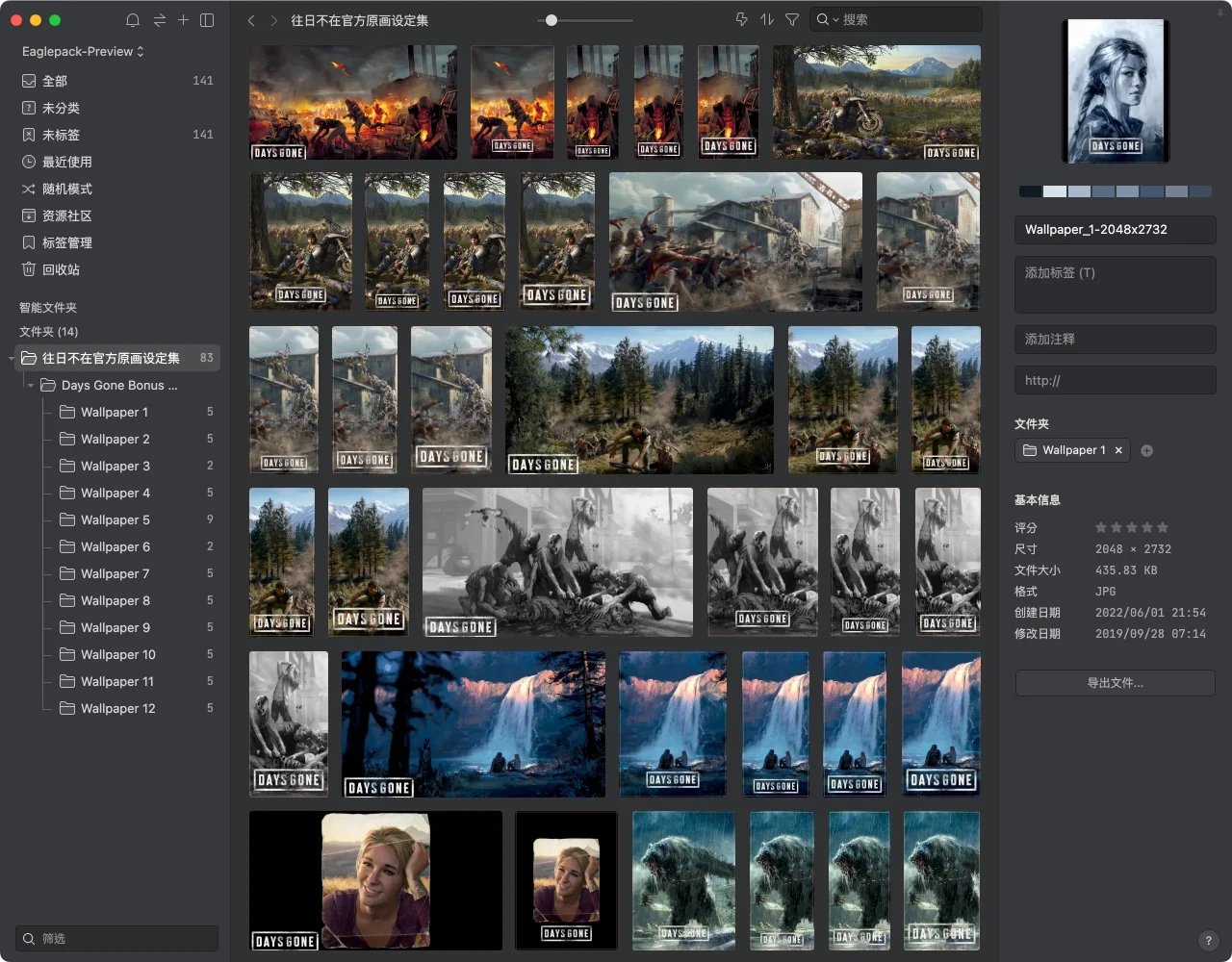The width and height of the screenshot is (1232, 962).
Task: Click the switch arrows icon in sidebar header
Action: pos(159,20)
